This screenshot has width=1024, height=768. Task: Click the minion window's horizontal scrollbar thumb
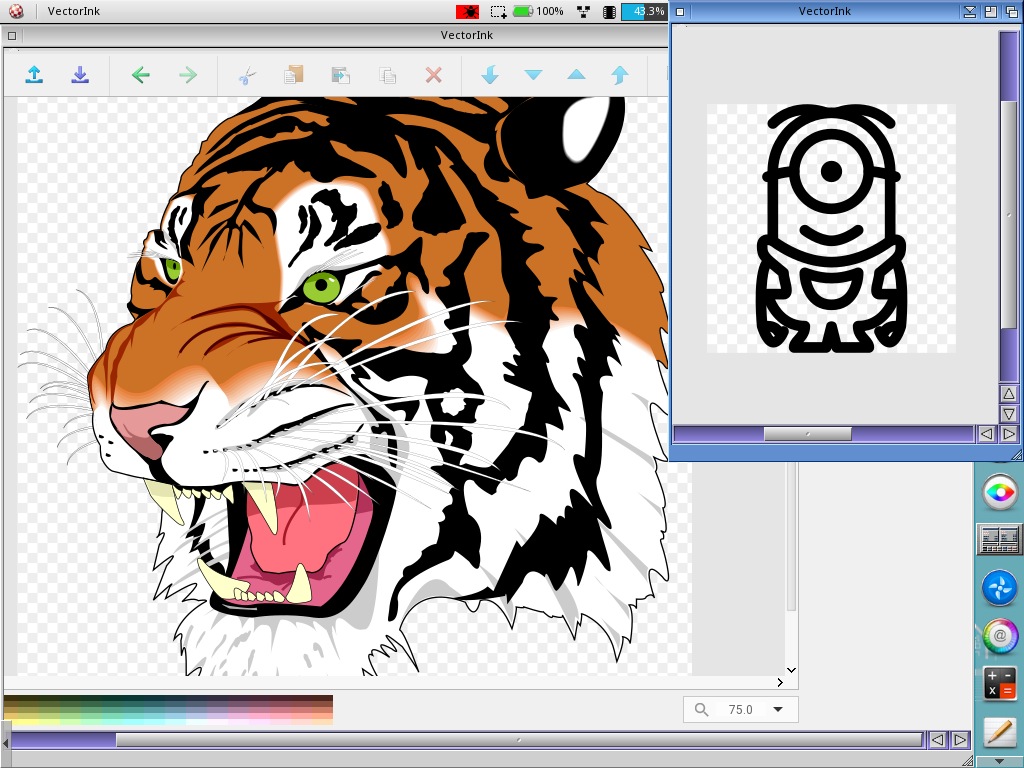click(807, 434)
